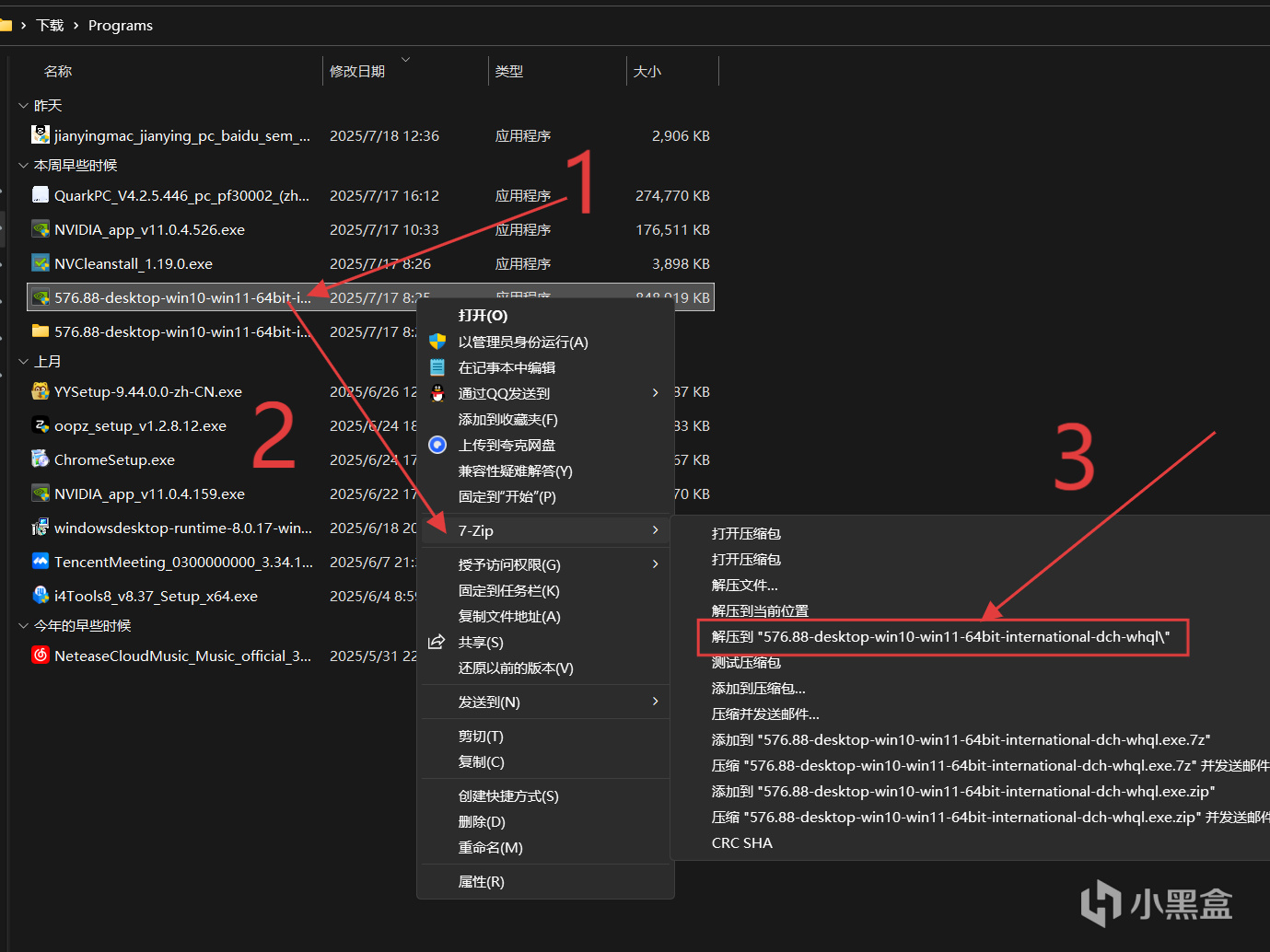Screen dimensions: 1270x952
Task: Choose 以管理员身份运行(A)
Action: point(523,342)
